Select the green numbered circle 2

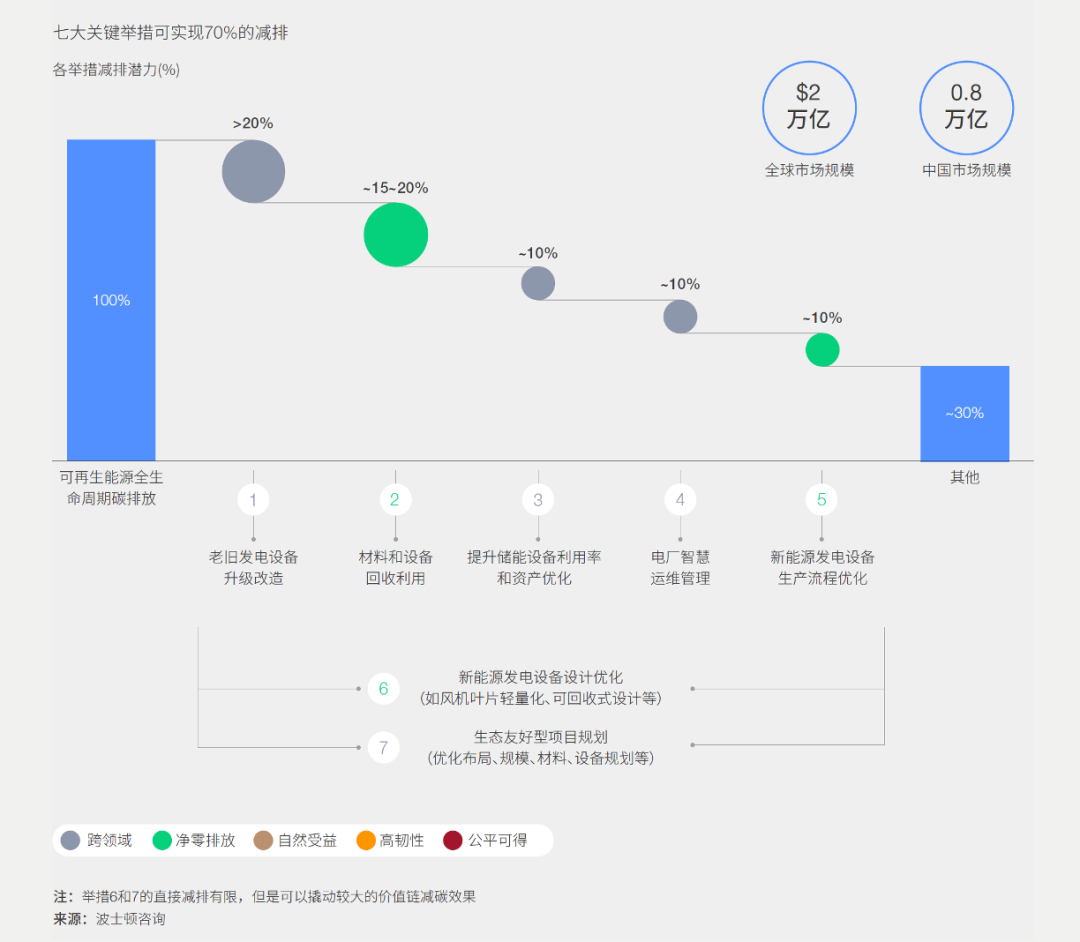tap(395, 500)
